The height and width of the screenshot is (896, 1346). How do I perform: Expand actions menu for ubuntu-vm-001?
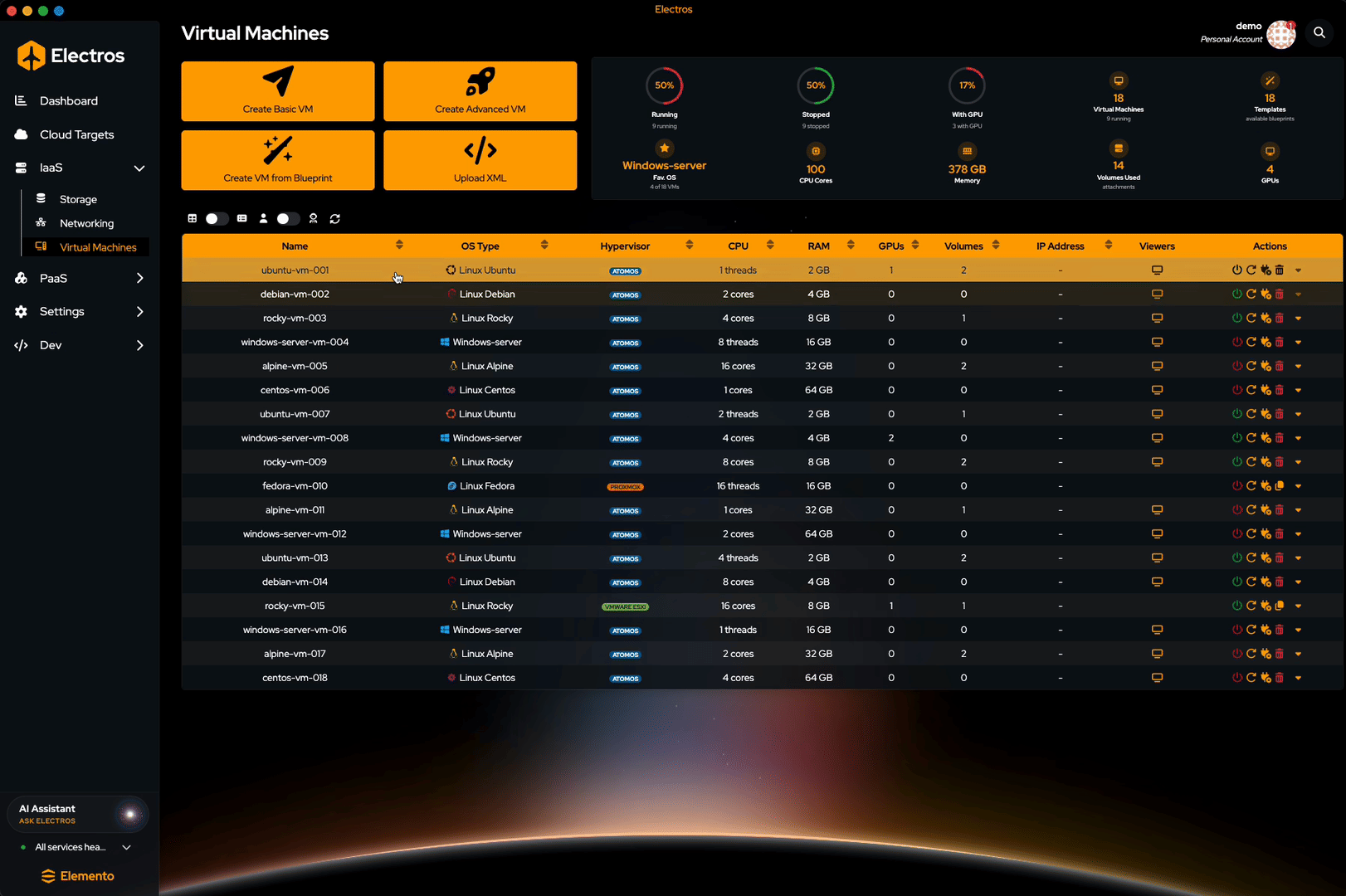tap(1298, 270)
